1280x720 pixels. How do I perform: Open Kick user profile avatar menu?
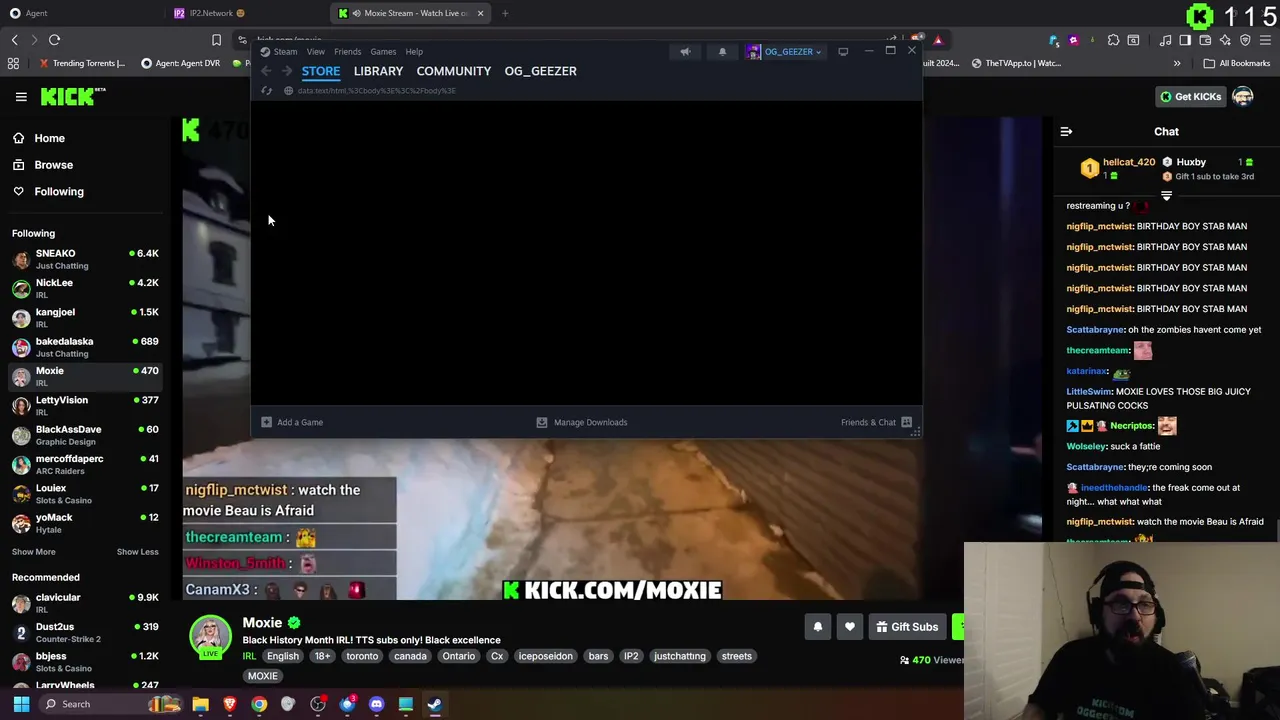point(1243,97)
